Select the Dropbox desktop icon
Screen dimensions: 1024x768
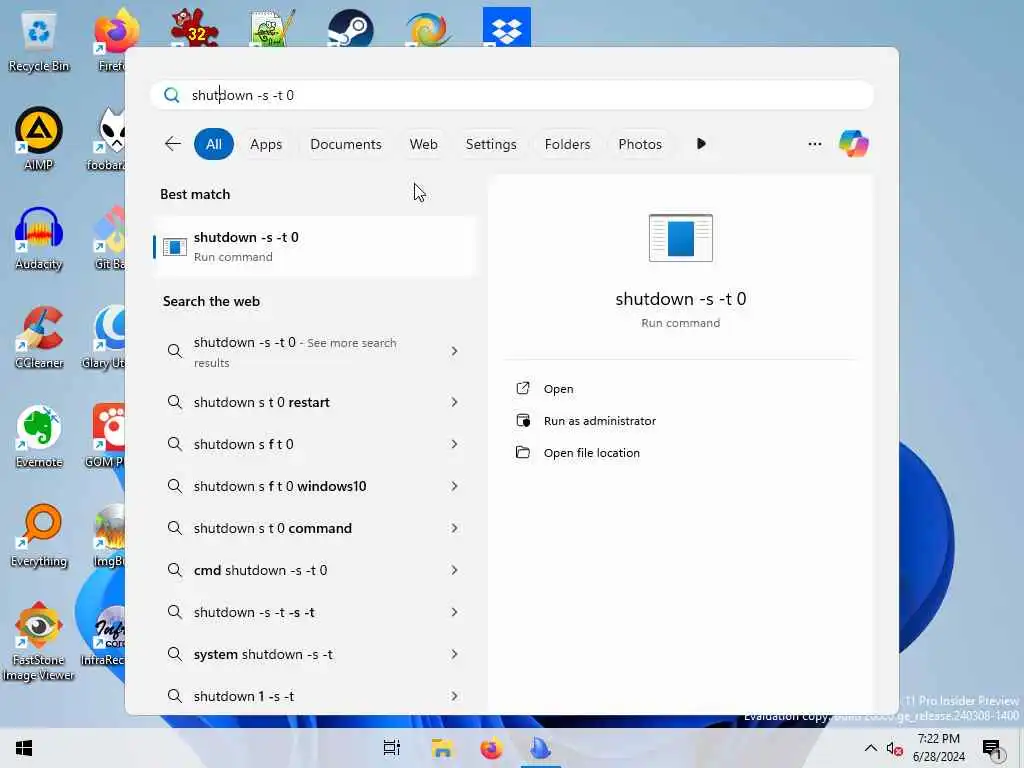(x=507, y=27)
